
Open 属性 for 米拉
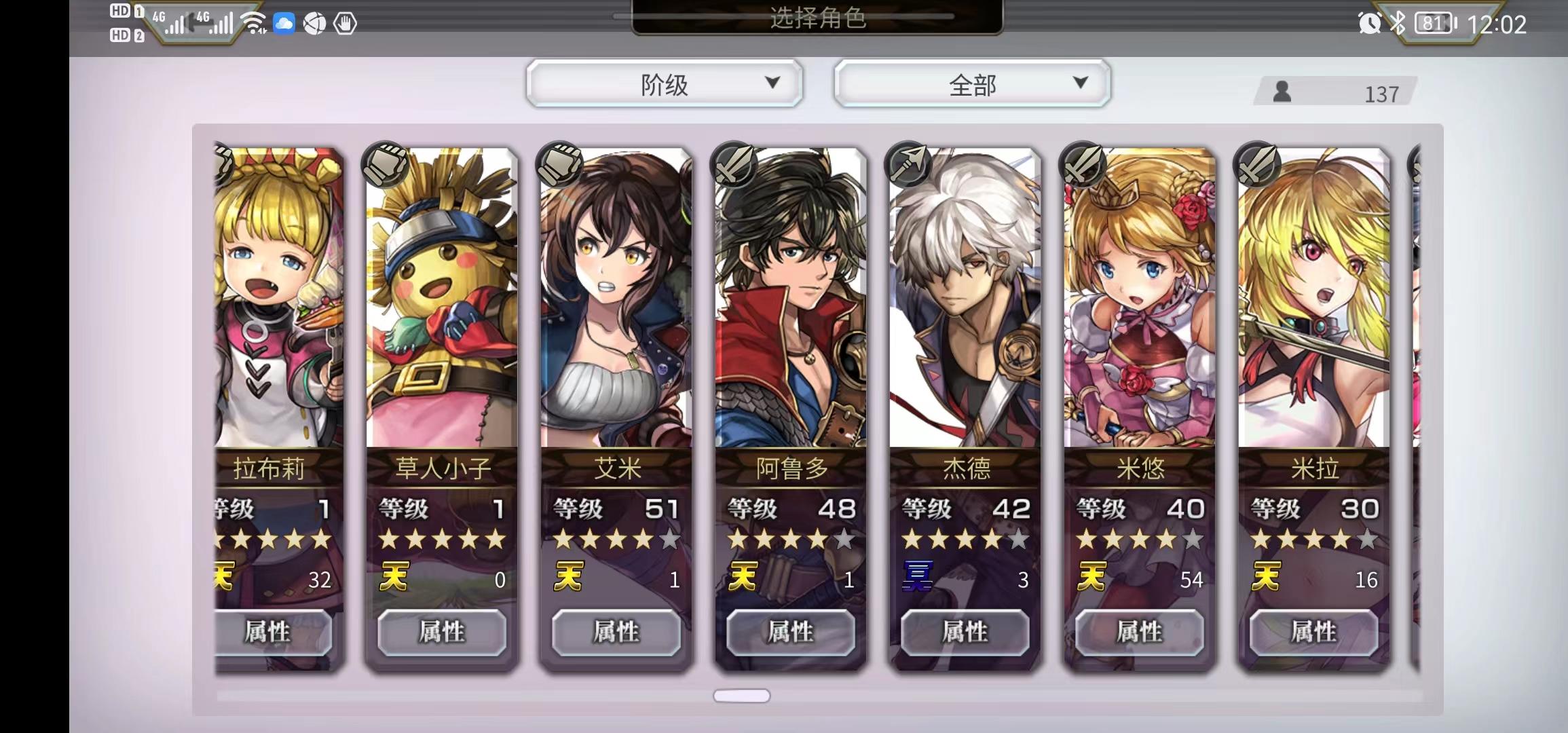tap(1314, 632)
